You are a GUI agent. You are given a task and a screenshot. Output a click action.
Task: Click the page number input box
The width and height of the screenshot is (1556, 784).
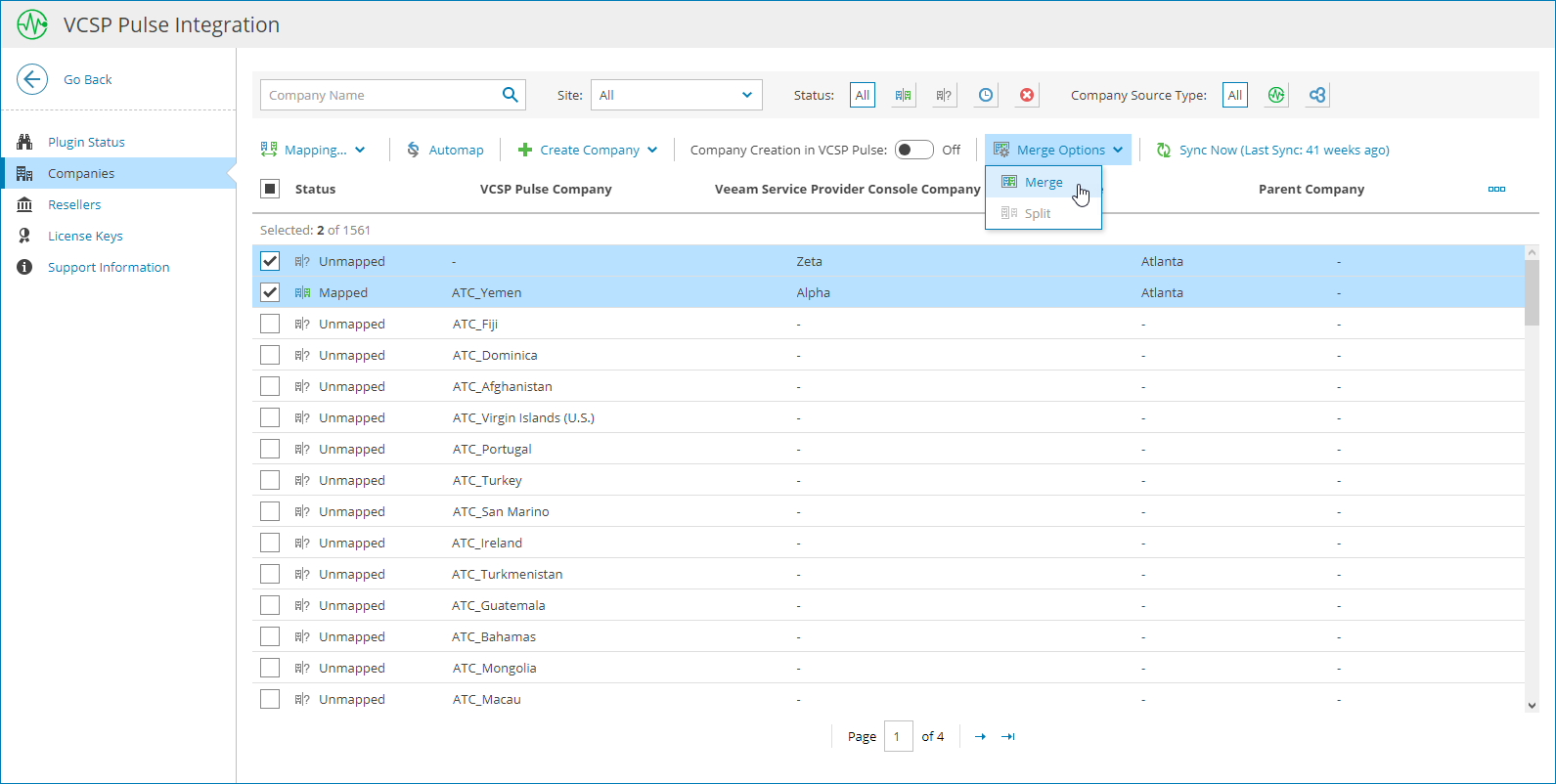pyautogui.click(x=898, y=736)
